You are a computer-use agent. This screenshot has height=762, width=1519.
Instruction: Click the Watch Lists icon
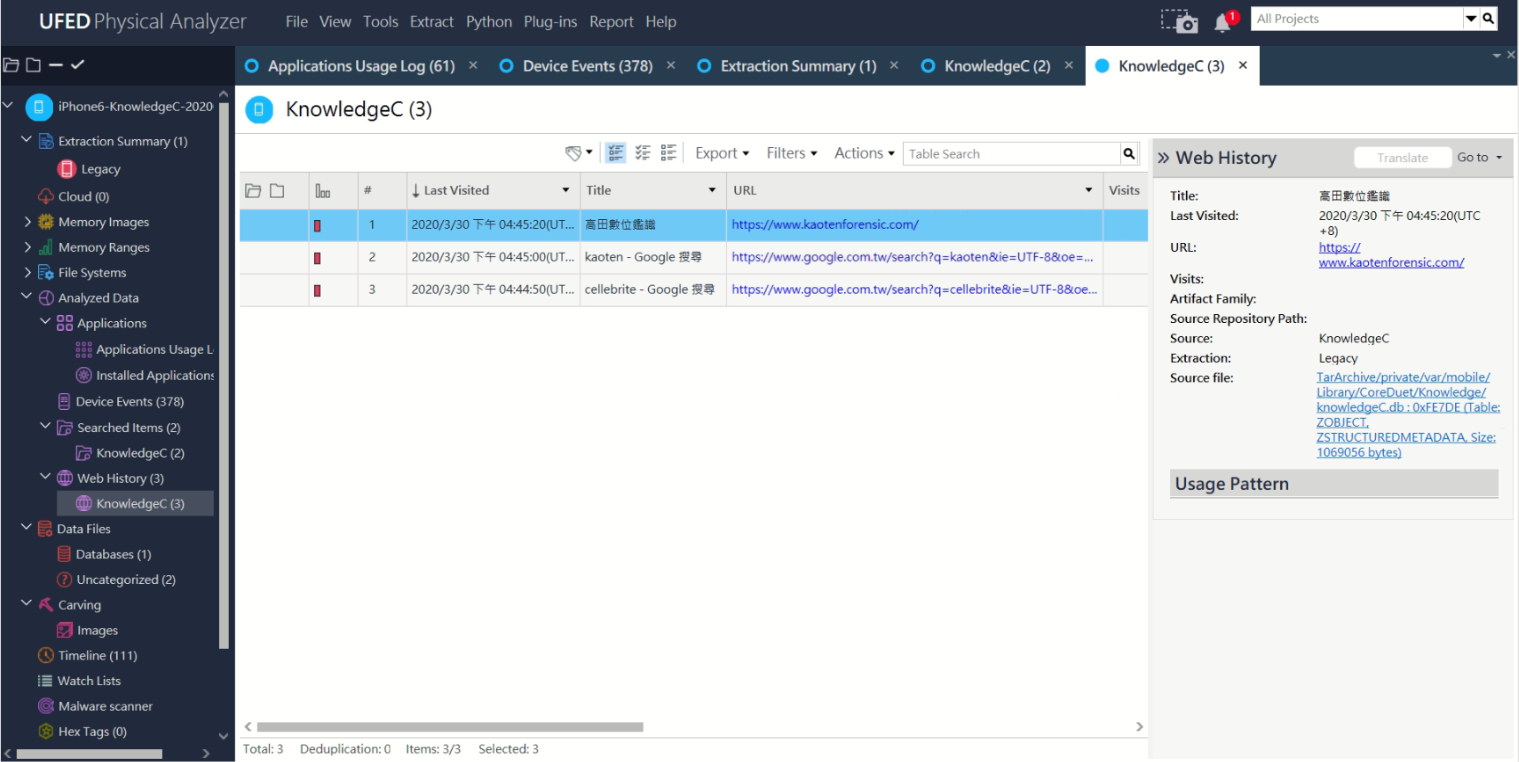point(46,680)
